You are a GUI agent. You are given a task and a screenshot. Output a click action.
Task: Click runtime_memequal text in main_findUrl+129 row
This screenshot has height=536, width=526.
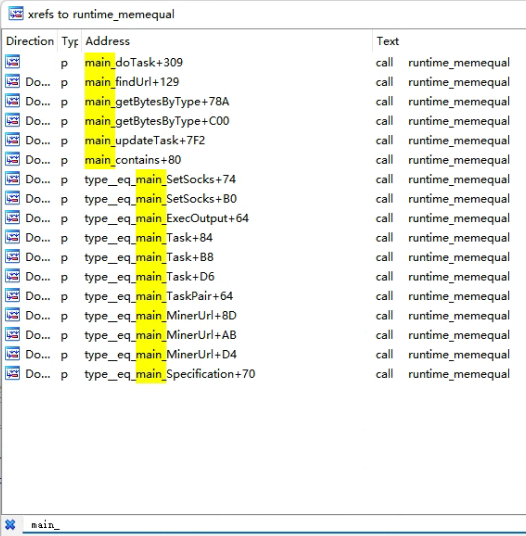pyautogui.click(x=459, y=82)
